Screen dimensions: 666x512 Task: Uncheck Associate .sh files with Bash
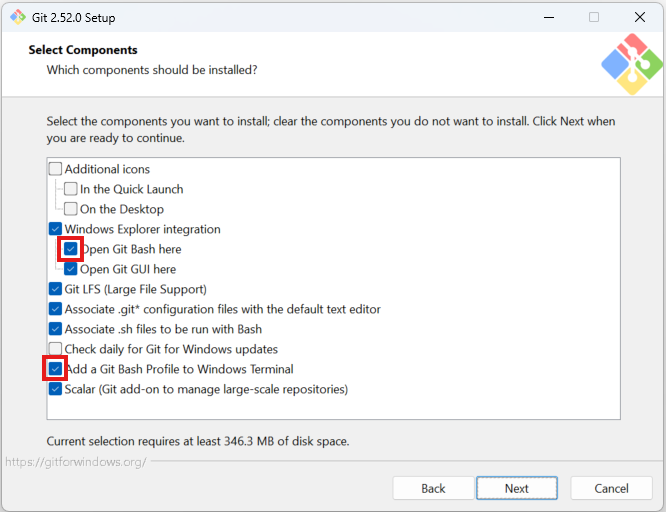[55, 329]
